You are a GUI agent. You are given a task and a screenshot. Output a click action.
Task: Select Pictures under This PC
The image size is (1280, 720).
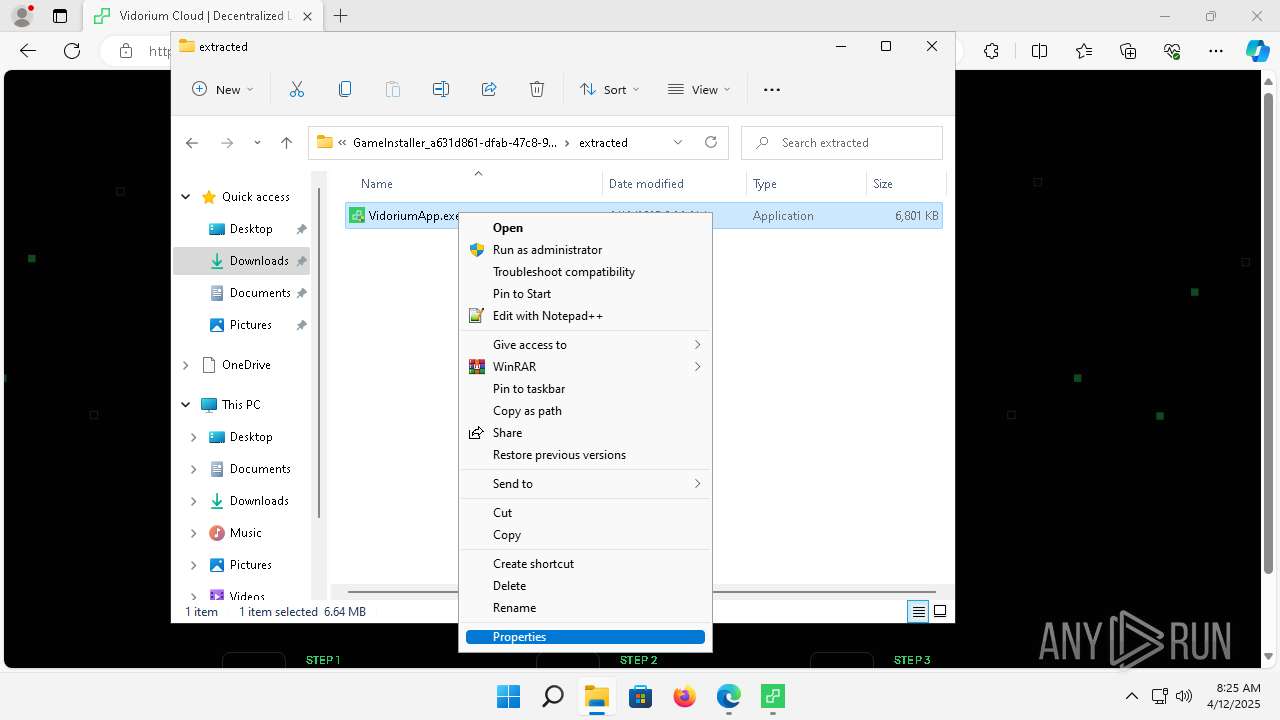[x=241, y=565]
